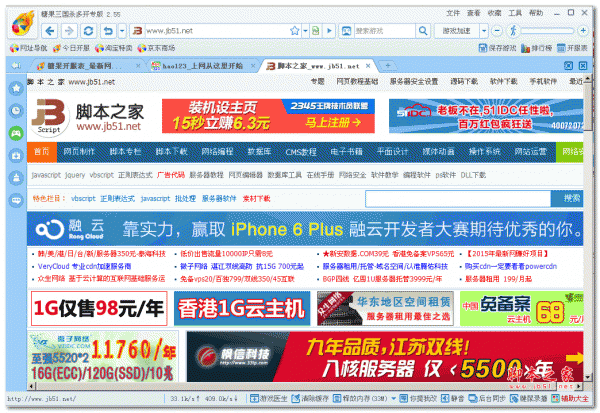The image size is (600, 413).
Task: Click the minus button to decrease game speed
Action: coord(497,31)
